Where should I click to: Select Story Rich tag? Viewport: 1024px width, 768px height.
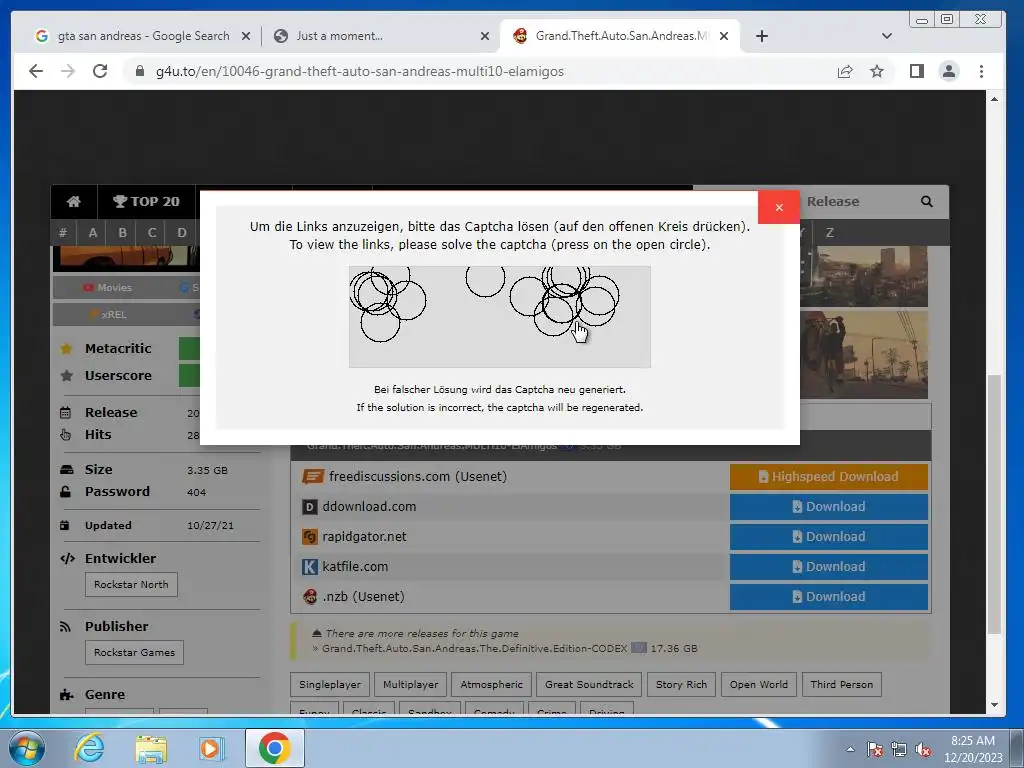[x=681, y=684]
